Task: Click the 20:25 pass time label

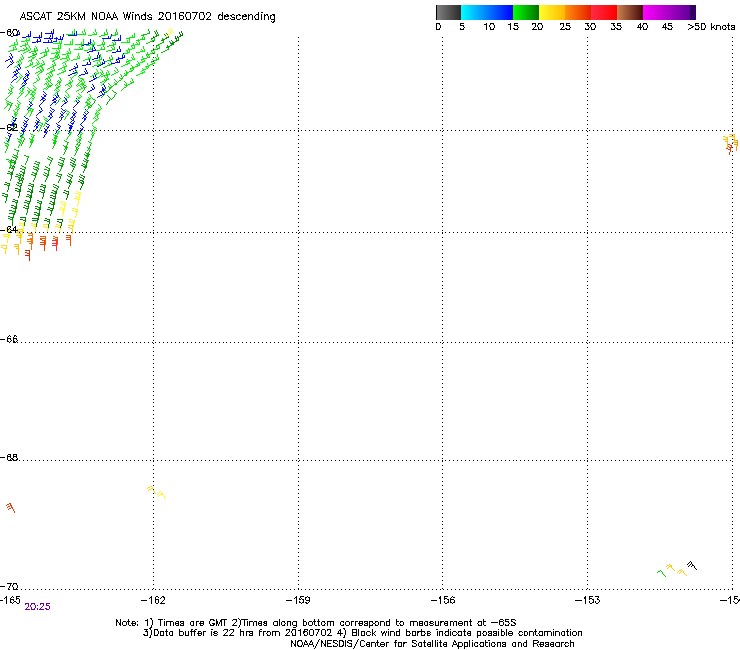Action: [37, 607]
